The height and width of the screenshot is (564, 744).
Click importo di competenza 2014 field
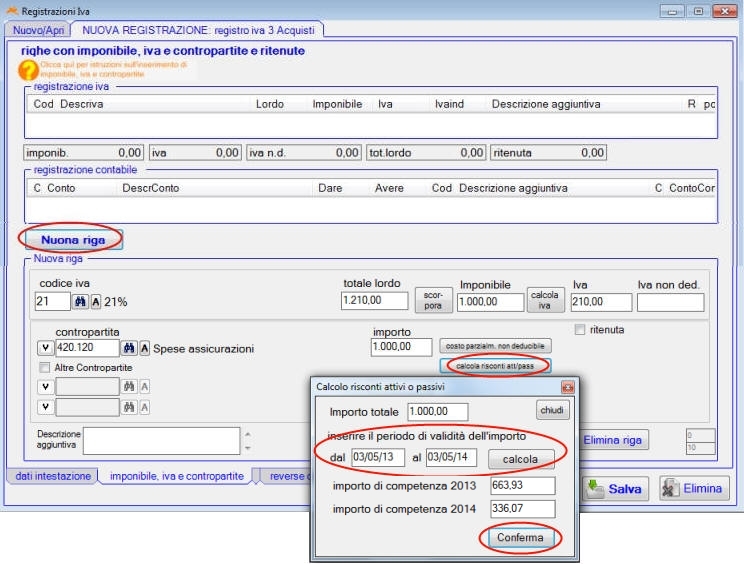tap(523, 509)
